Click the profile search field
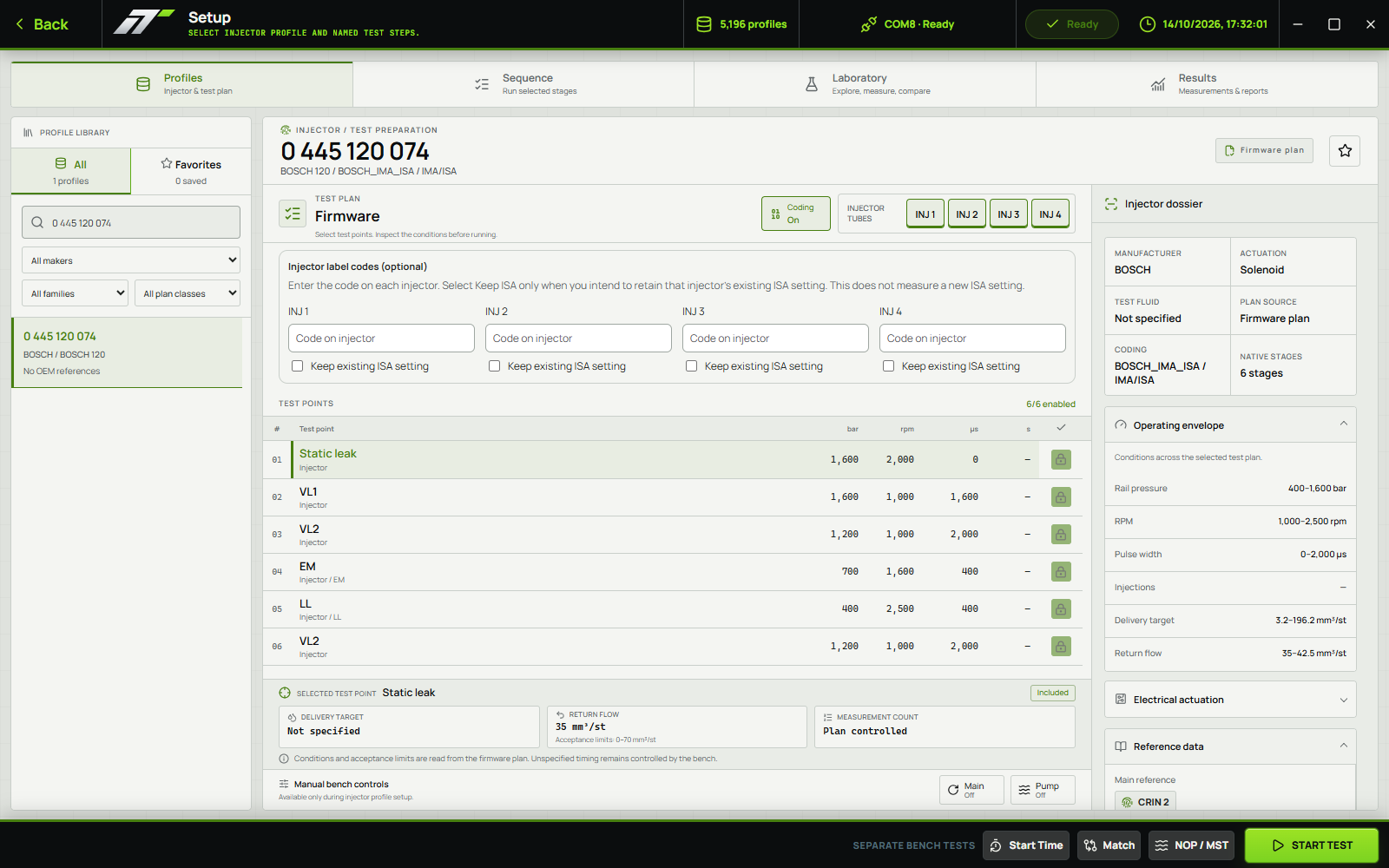The image size is (1389, 868). 131,222
